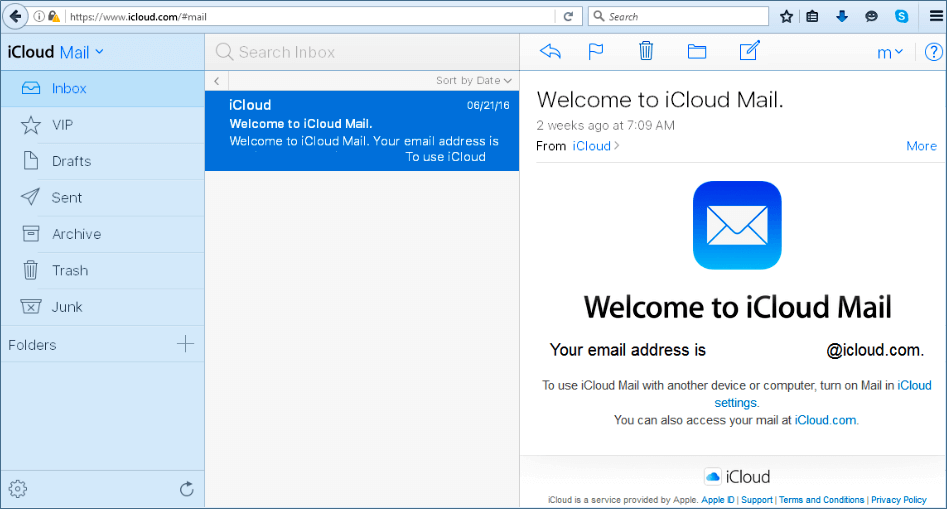Click the More link in the message header
The image size is (947, 509).
[922, 146]
